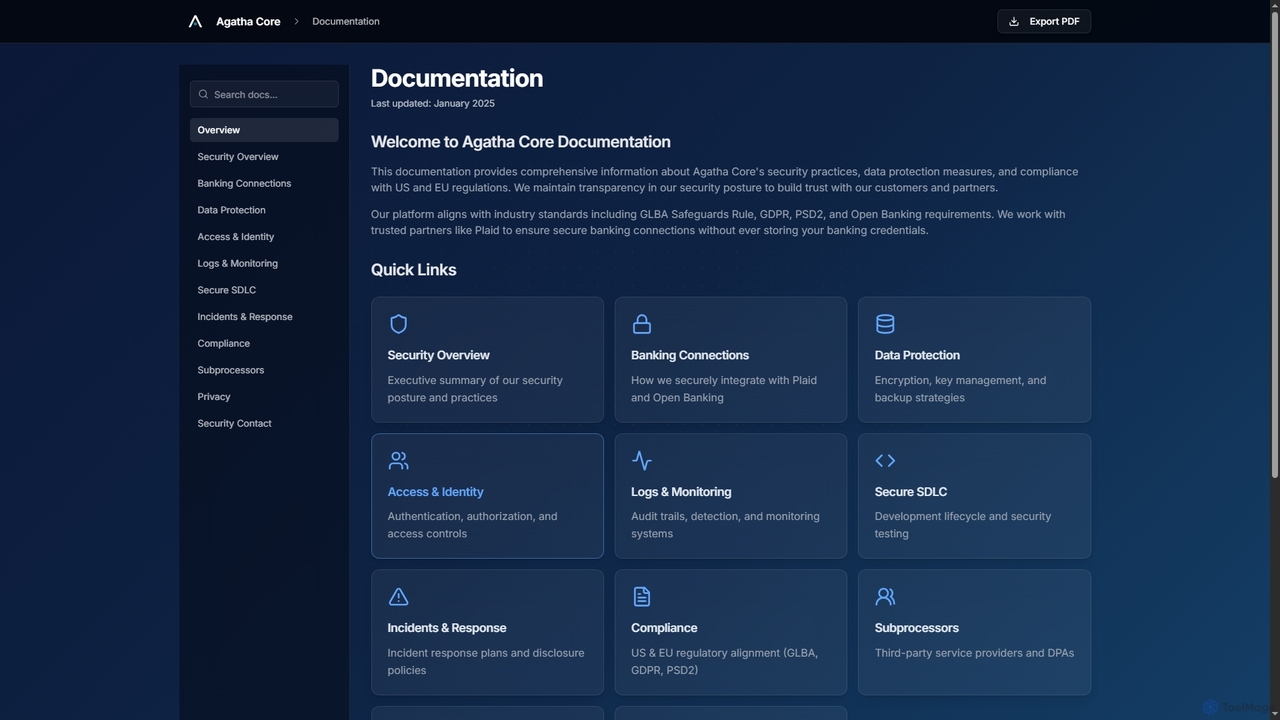Click 'Development lifecycle and security' description
The width and height of the screenshot is (1280, 720).
[x=963, y=516]
